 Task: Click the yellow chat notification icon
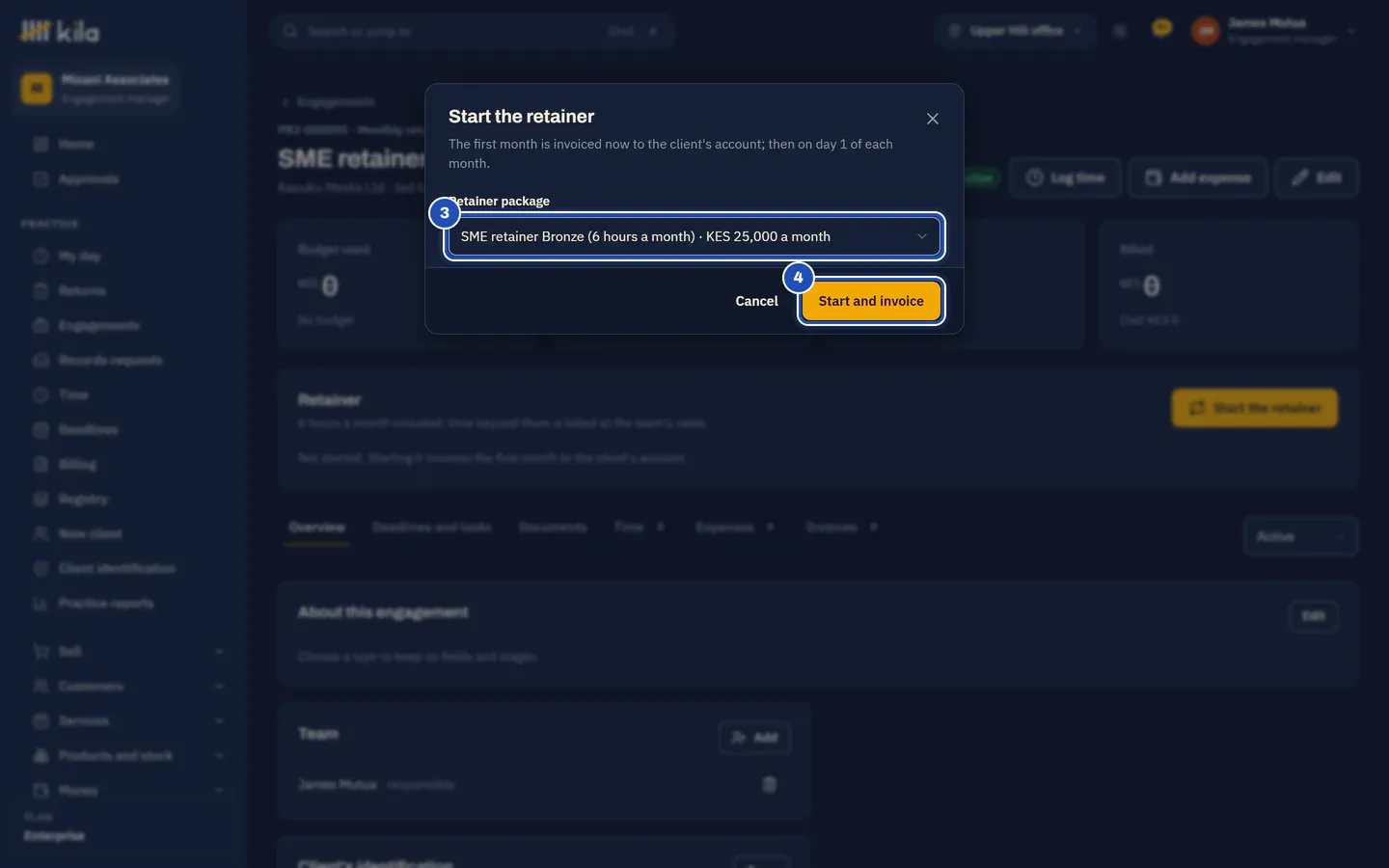[1162, 29]
